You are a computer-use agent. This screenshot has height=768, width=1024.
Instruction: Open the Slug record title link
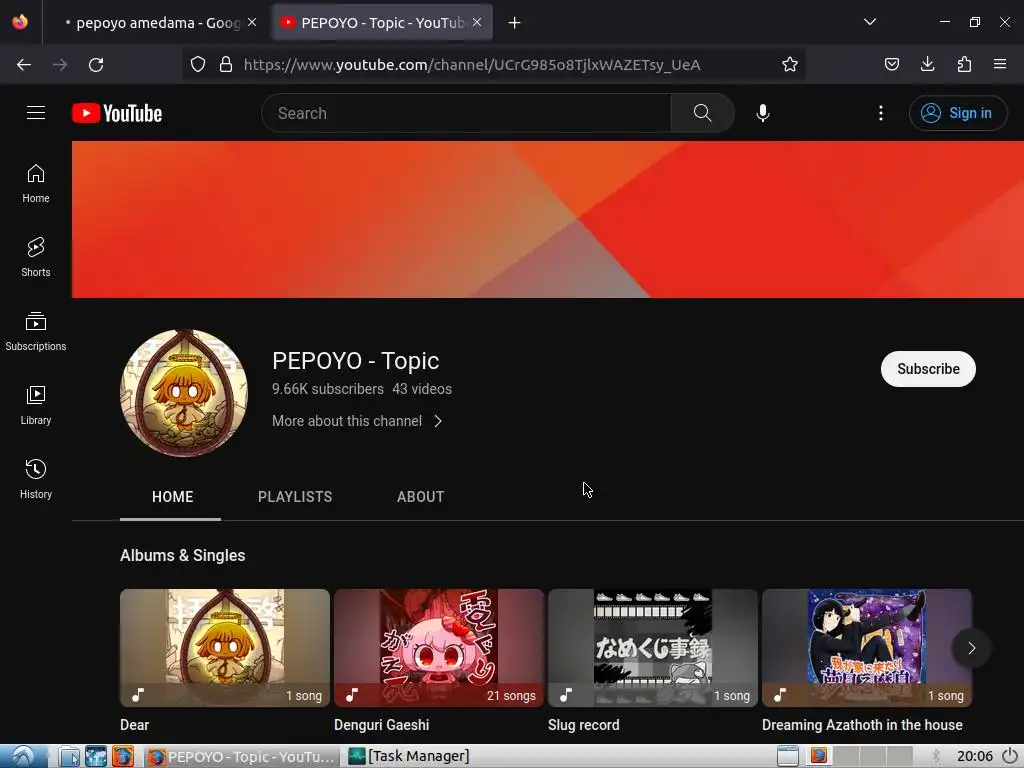(x=583, y=725)
